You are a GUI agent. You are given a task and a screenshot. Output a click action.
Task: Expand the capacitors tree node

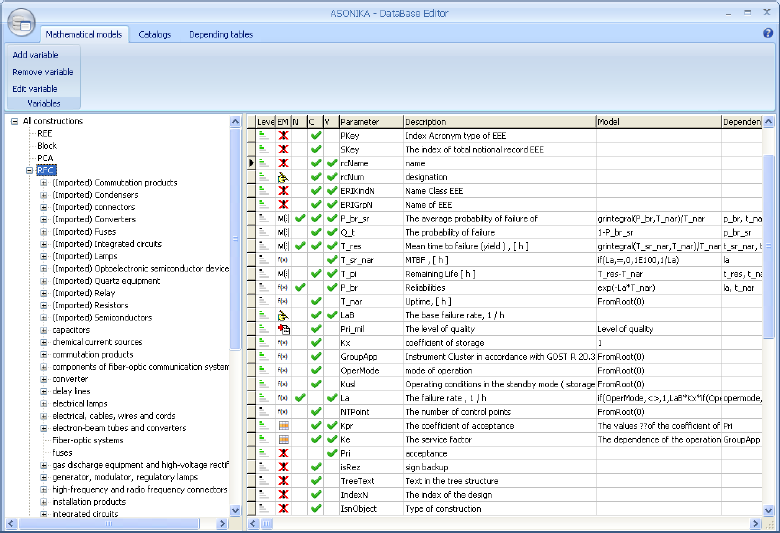(x=44, y=330)
